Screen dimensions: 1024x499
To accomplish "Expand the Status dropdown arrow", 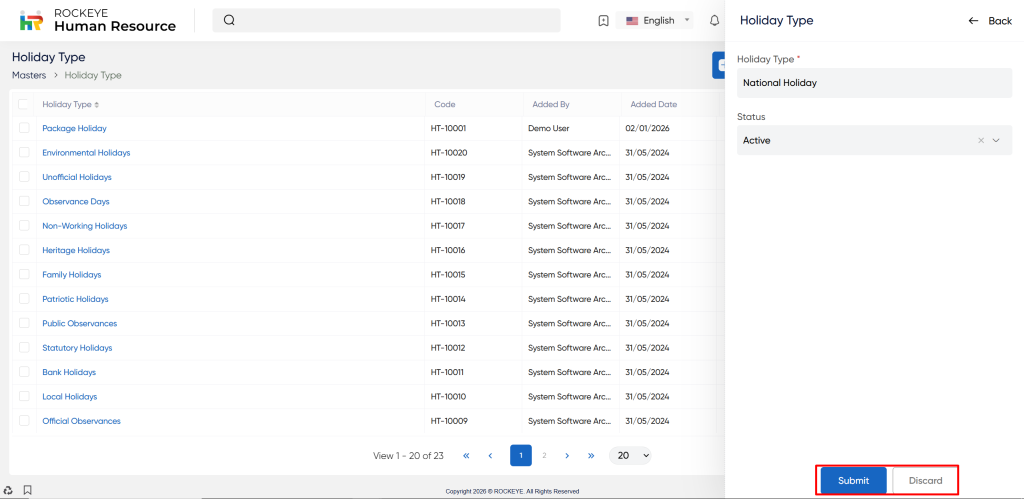I will tap(996, 141).
